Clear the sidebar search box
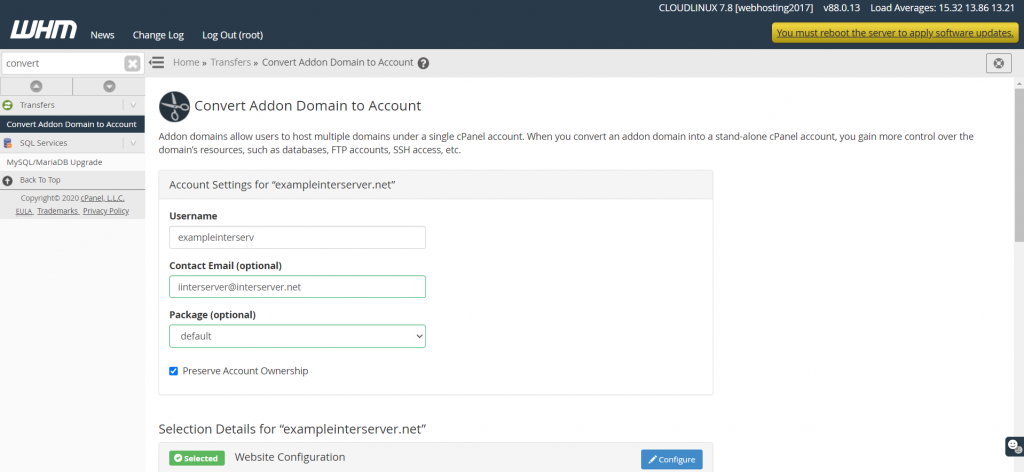The width and height of the screenshot is (1024, 472). pos(132,63)
